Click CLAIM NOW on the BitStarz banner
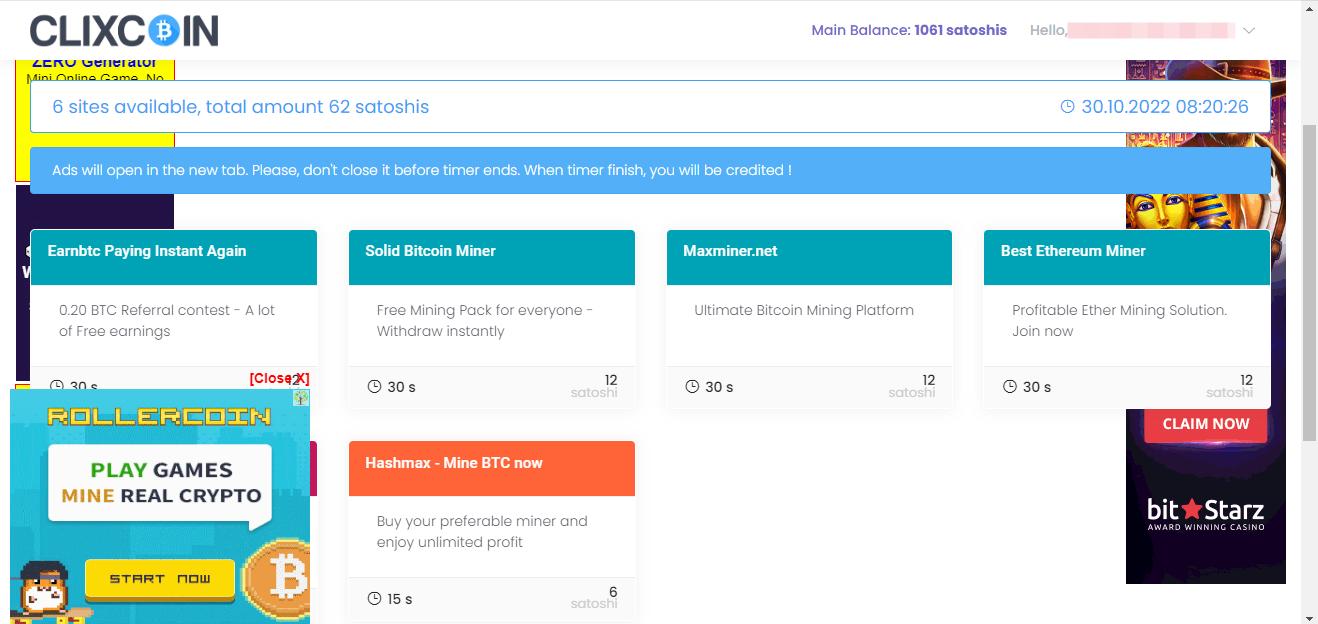The height and width of the screenshot is (624, 1318). click(1206, 424)
